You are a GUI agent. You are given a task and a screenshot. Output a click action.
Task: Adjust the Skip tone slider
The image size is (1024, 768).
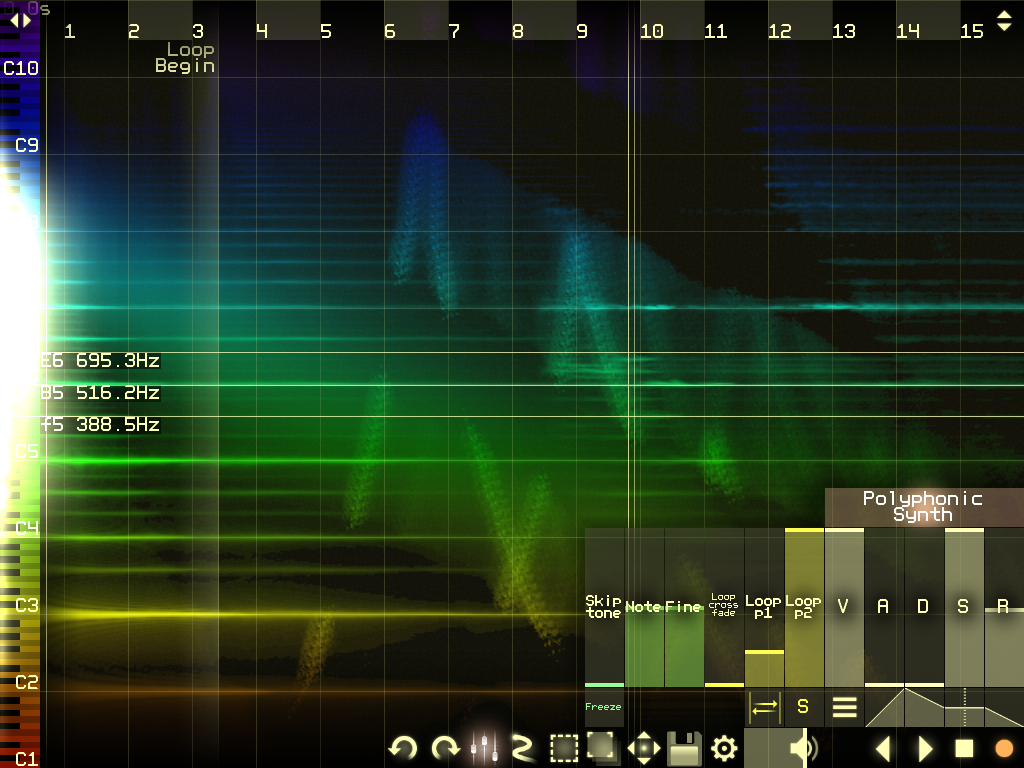click(x=604, y=607)
